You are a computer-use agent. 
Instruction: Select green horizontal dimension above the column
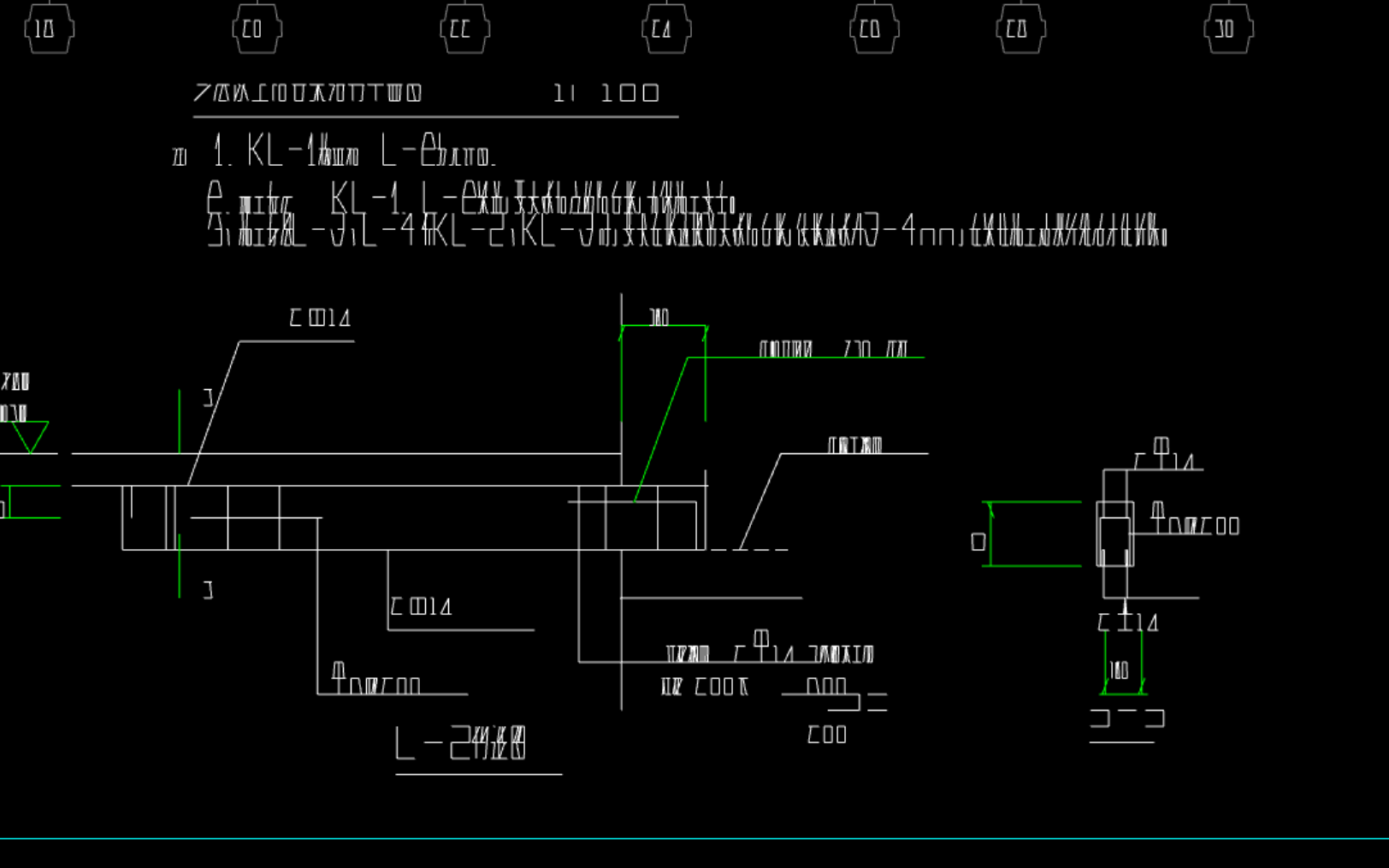click(664, 326)
